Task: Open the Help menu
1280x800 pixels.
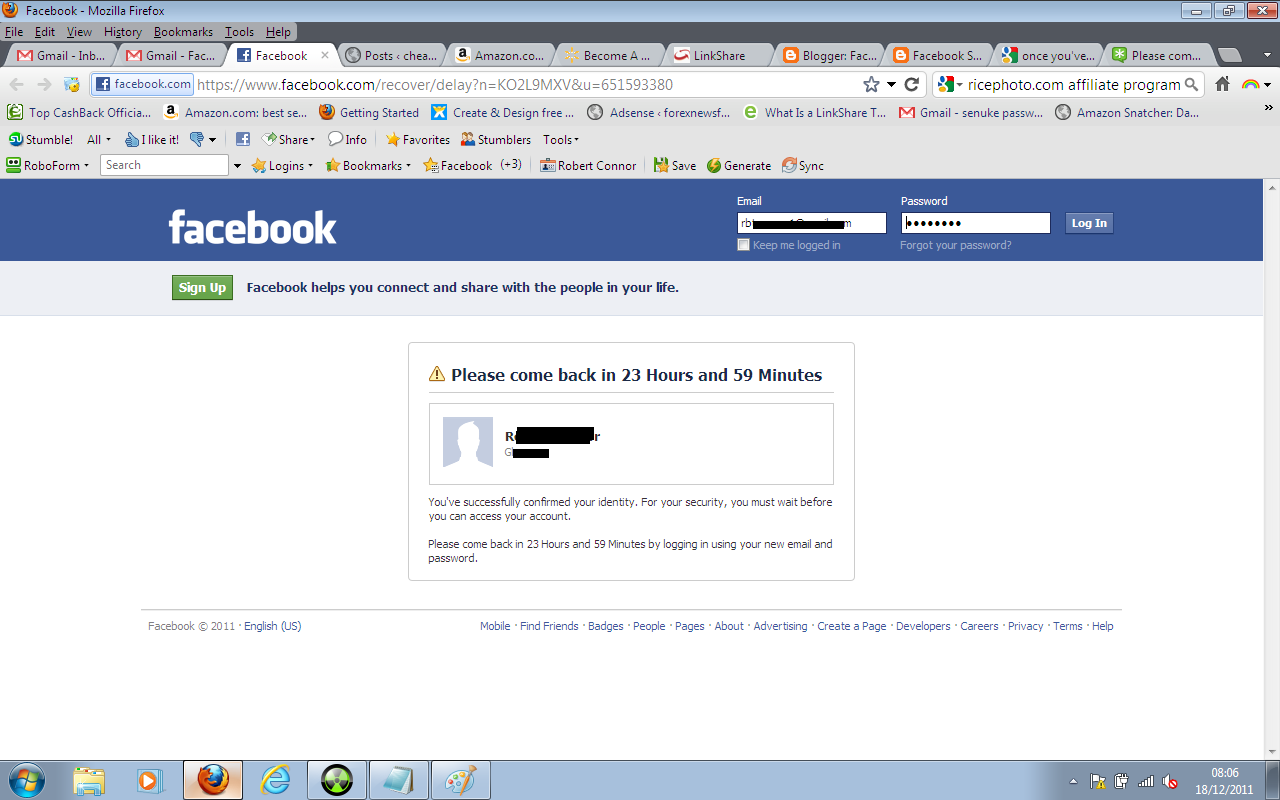Action: [278, 32]
